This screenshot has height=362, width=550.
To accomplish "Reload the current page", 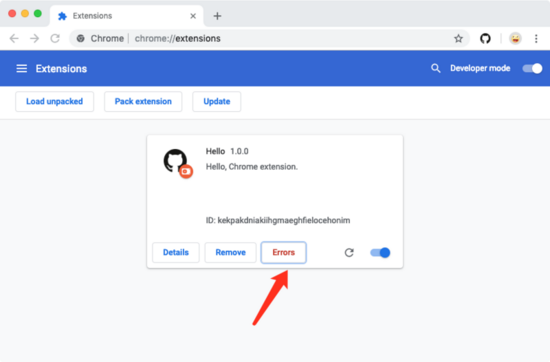I will (x=55, y=38).
